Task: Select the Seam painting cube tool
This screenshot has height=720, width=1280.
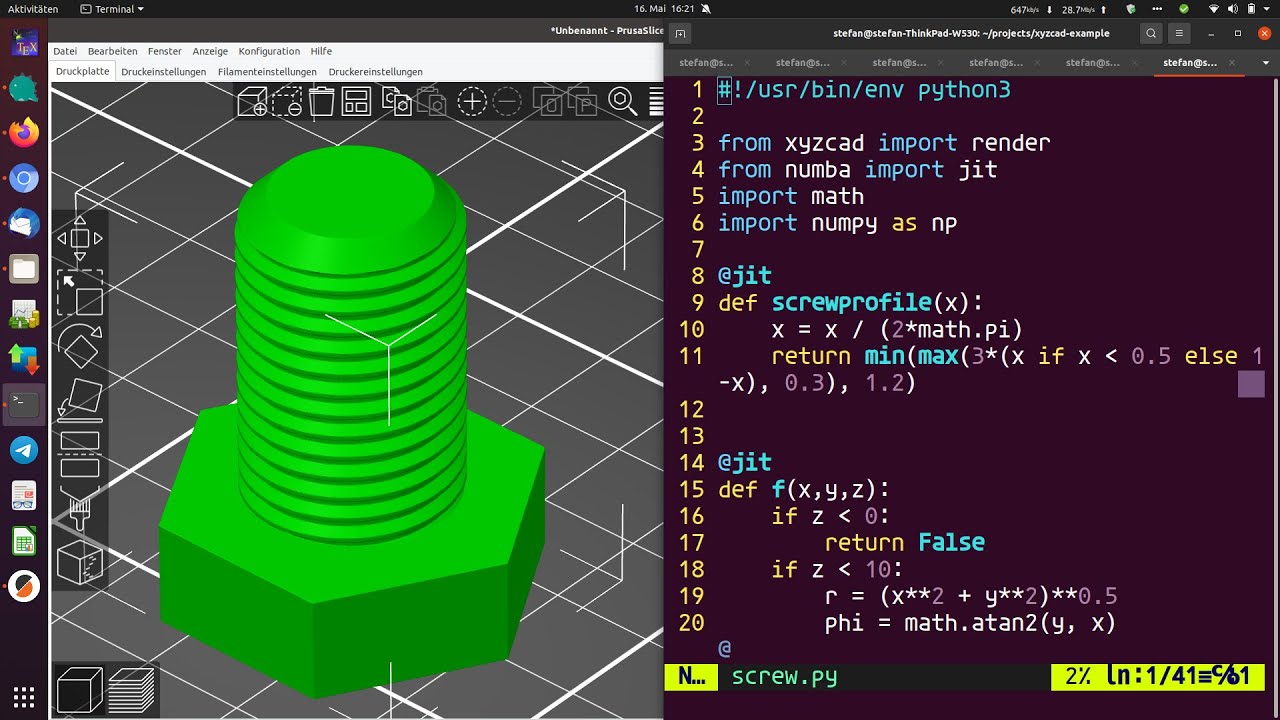Action: tap(80, 562)
